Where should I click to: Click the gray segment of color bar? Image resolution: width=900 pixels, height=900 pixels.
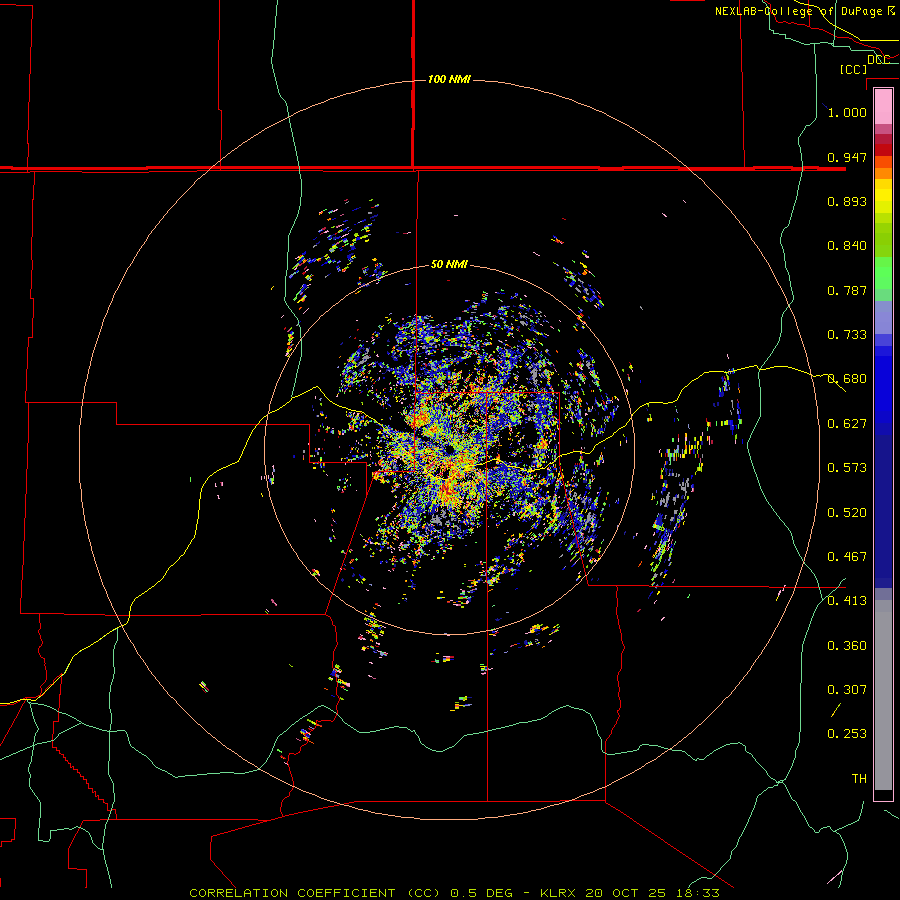tap(883, 695)
